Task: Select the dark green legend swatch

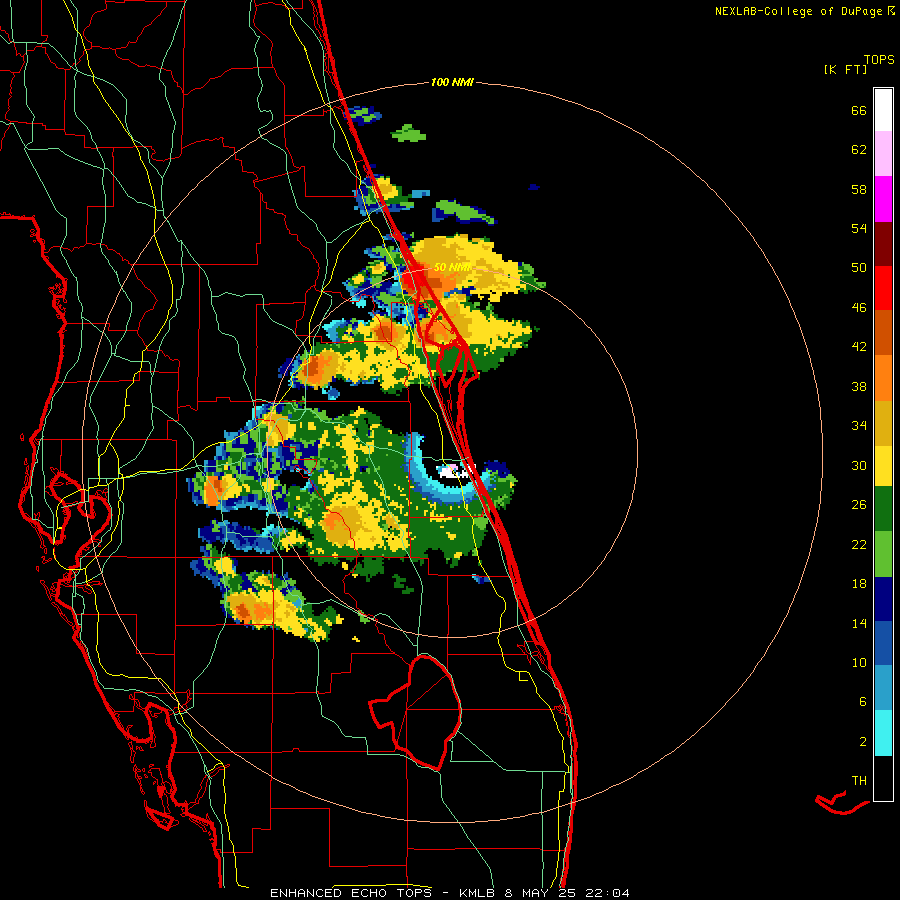Action: click(883, 509)
